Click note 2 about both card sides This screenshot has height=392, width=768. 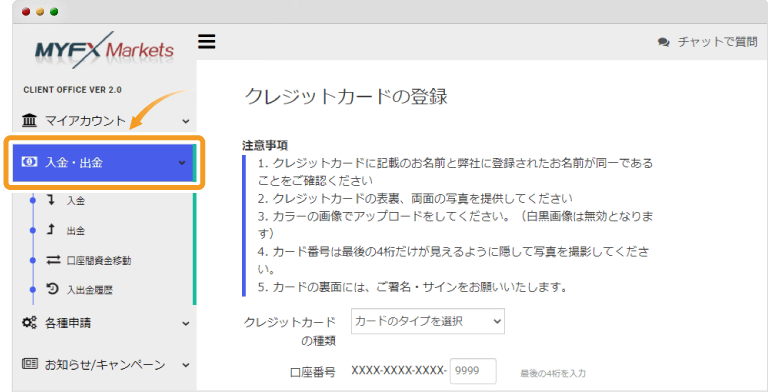click(415, 198)
